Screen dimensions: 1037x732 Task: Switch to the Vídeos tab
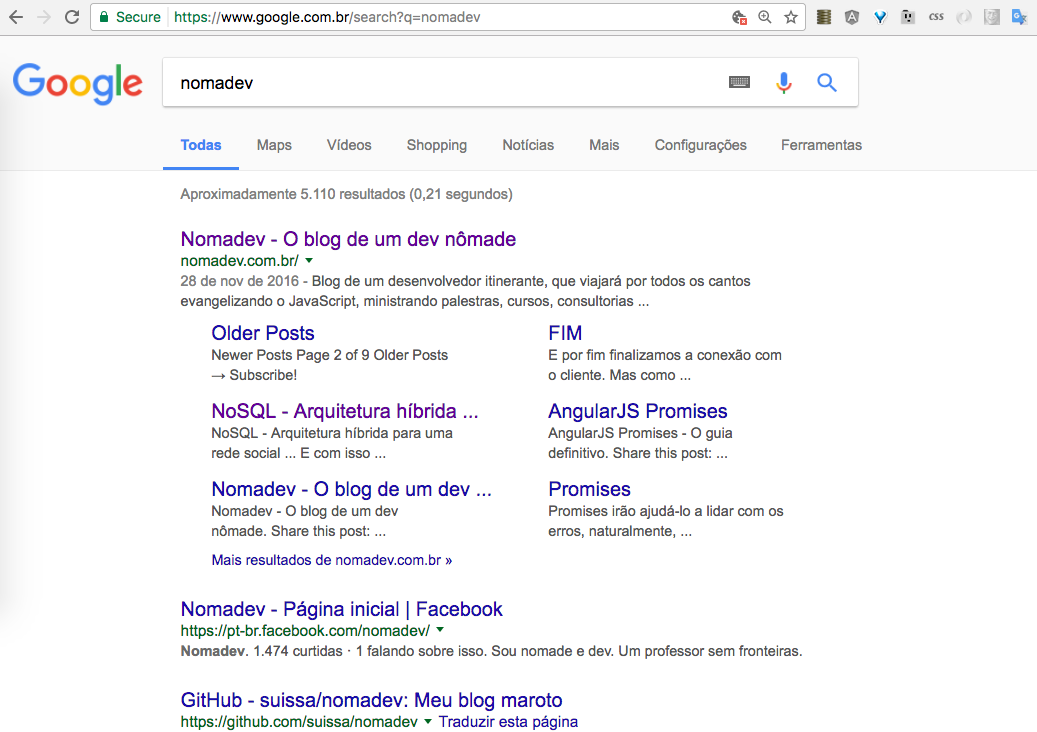tap(349, 145)
